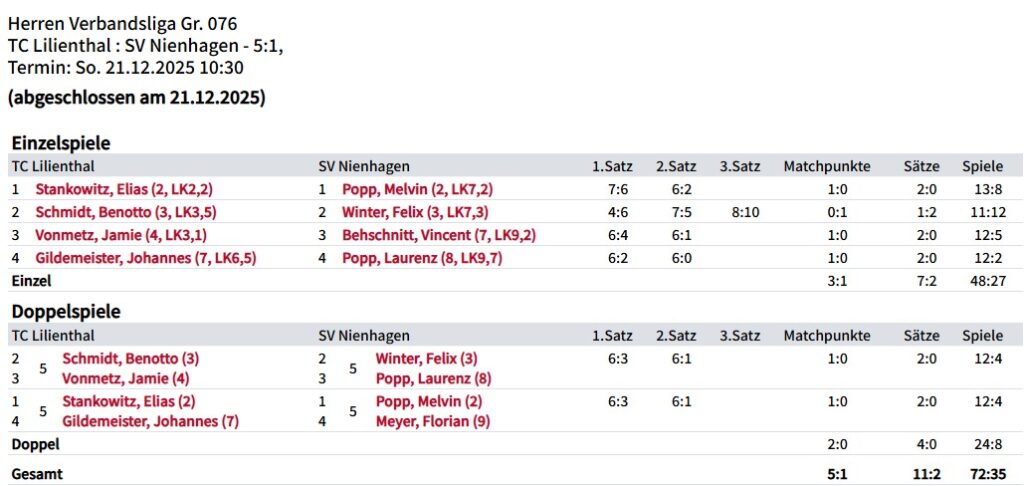
Task: Open Stankowitz, Elias singles player link
Action: [124, 189]
